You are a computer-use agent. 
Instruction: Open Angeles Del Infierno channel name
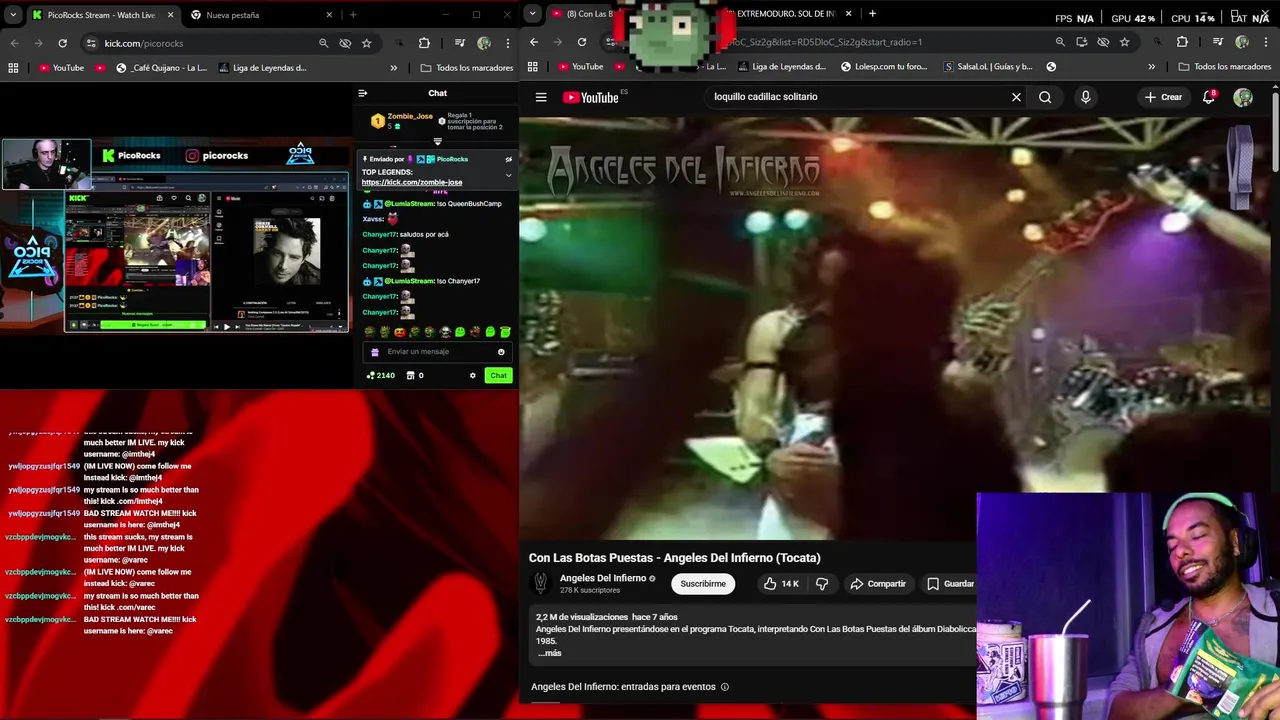coord(603,578)
